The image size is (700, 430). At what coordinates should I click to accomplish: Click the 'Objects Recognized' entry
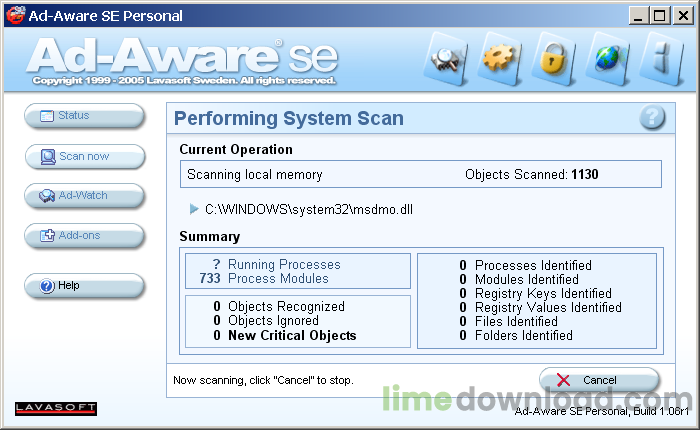click(x=279, y=306)
